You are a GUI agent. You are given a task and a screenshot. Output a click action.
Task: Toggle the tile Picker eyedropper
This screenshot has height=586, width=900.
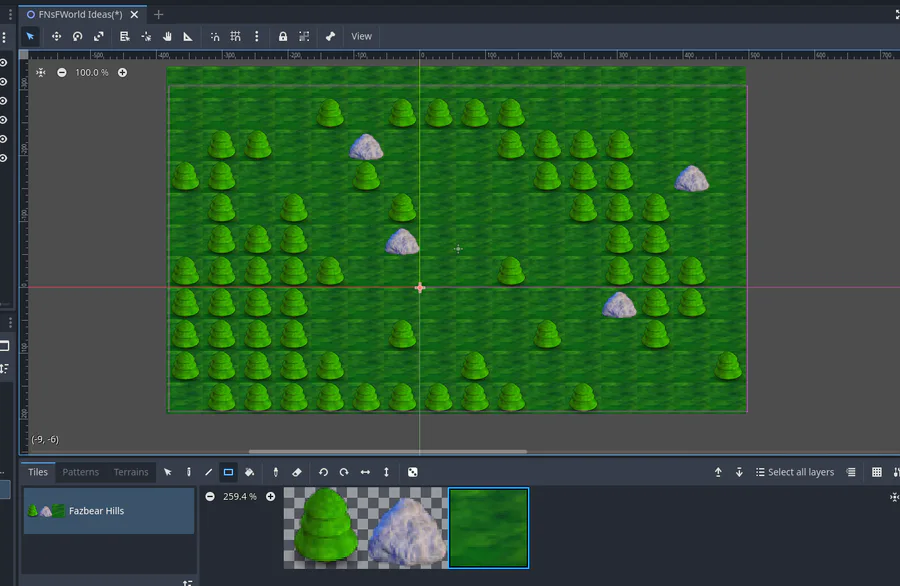[x=276, y=472]
